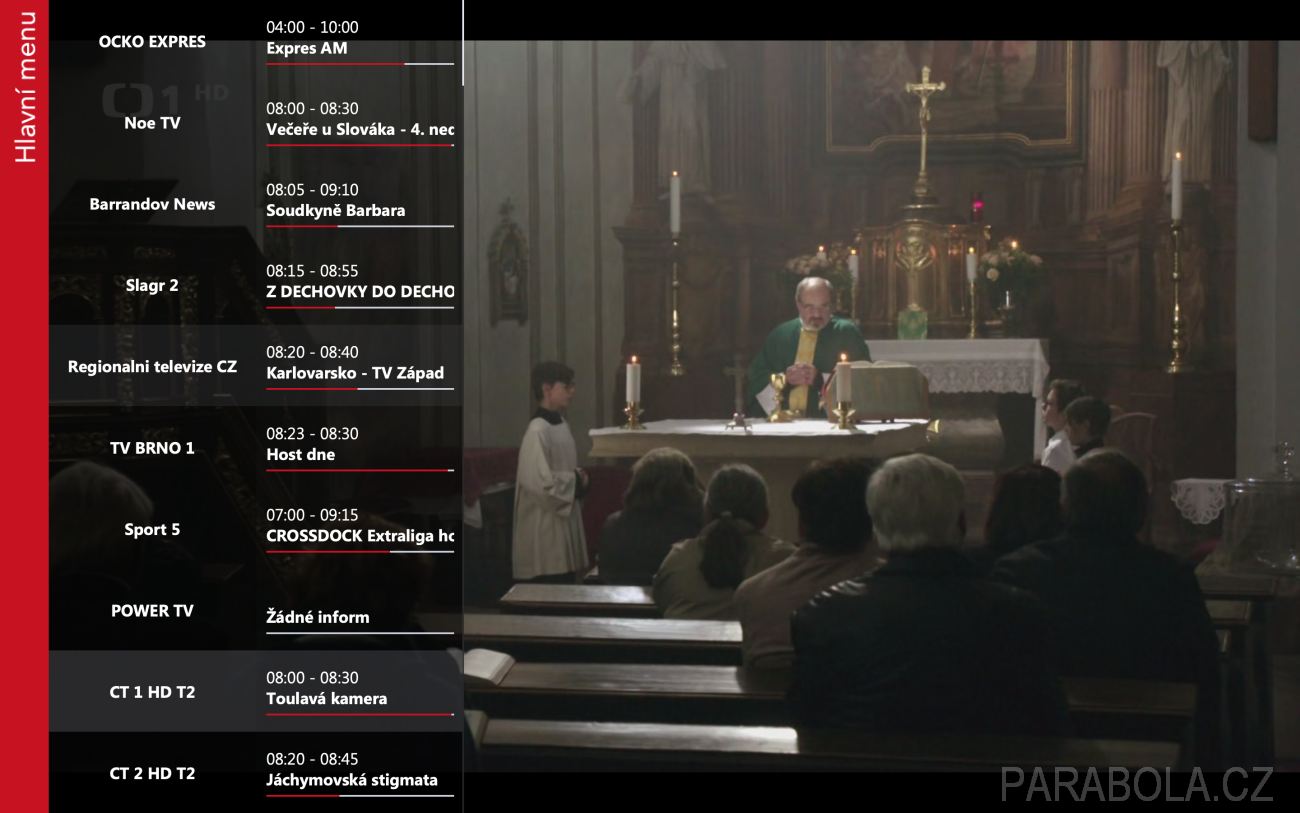
Task: Open the Expres AM programme
Action: click(307, 48)
